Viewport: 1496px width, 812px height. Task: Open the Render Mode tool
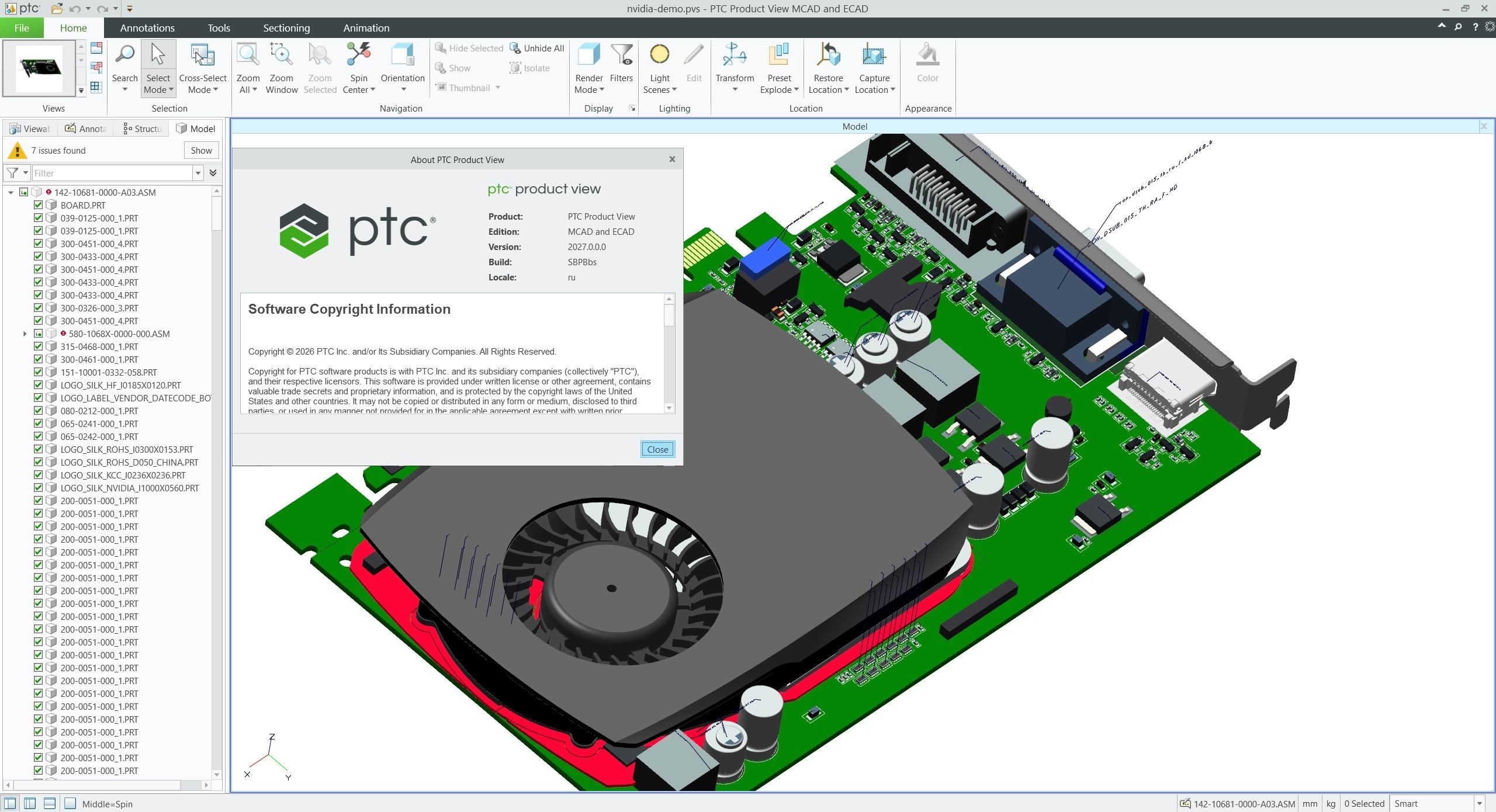(x=589, y=67)
